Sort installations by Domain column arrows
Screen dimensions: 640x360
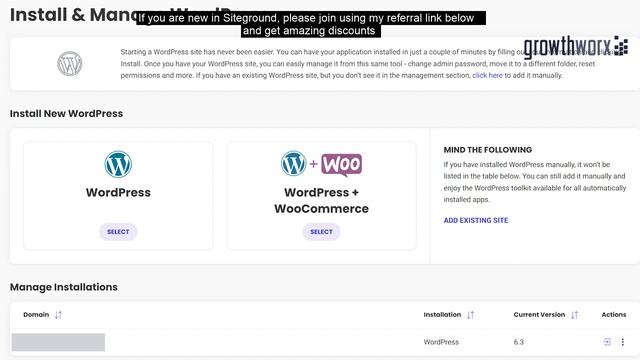(58, 315)
